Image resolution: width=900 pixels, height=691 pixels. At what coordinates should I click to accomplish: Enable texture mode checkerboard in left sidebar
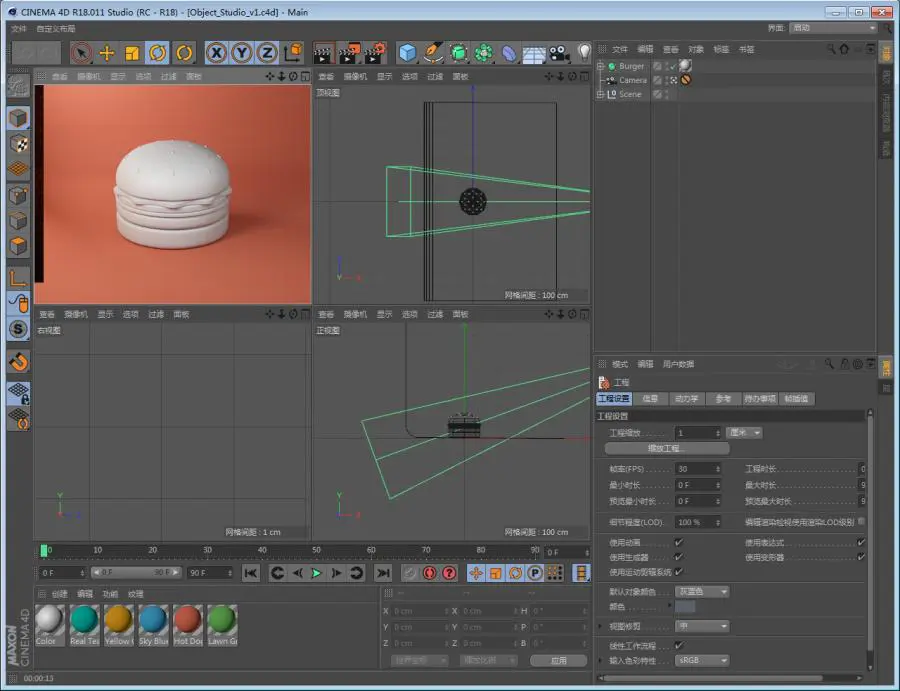coord(18,144)
